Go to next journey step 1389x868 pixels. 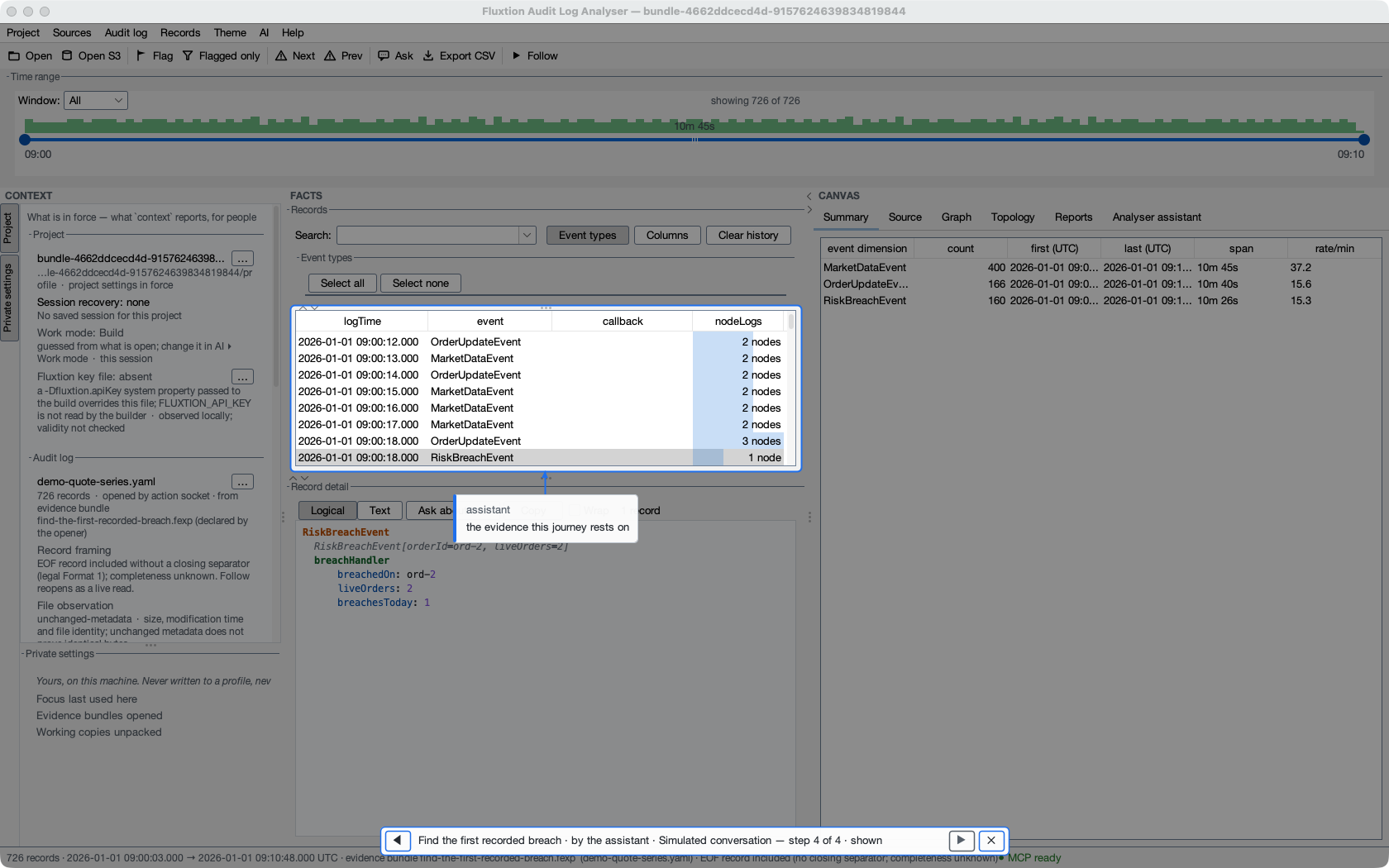(x=961, y=841)
